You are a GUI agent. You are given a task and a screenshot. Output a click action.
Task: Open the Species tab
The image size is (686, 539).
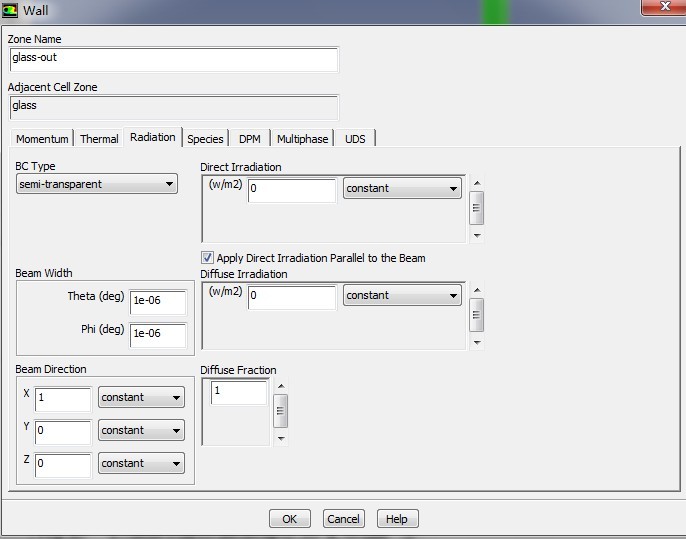pyautogui.click(x=205, y=139)
